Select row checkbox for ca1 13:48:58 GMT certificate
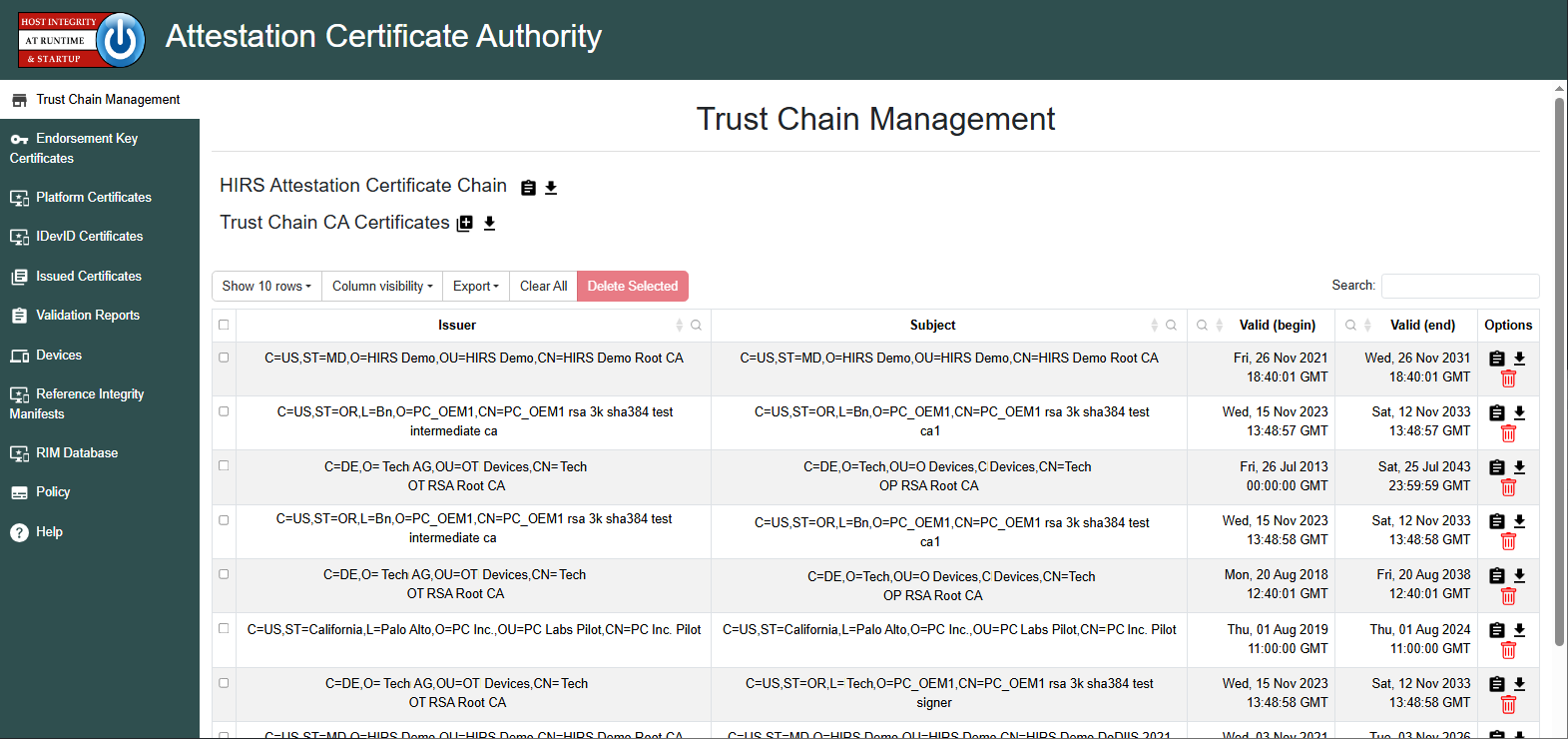 point(224,520)
